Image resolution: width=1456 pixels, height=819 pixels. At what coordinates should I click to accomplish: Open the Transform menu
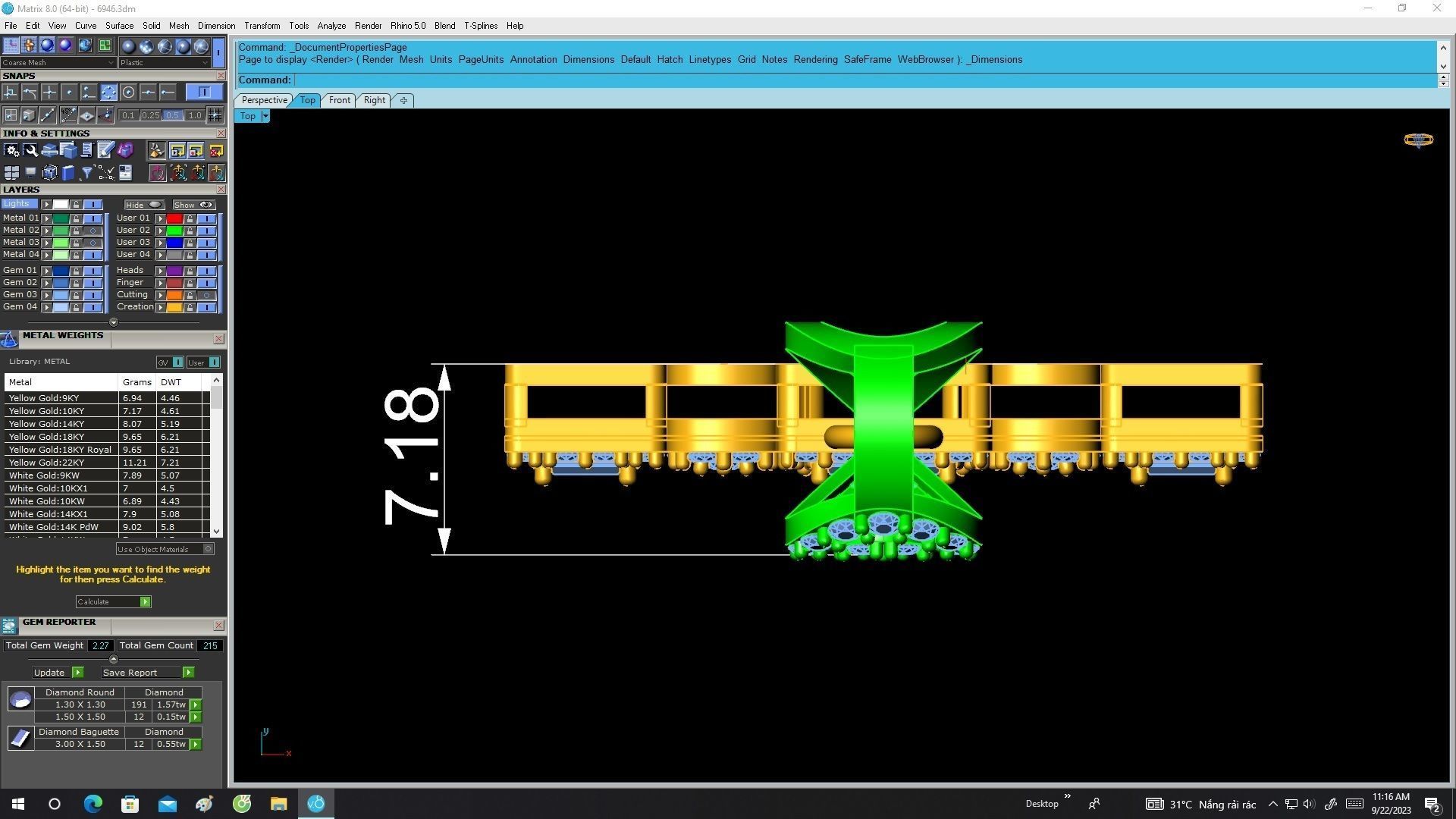coord(262,26)
